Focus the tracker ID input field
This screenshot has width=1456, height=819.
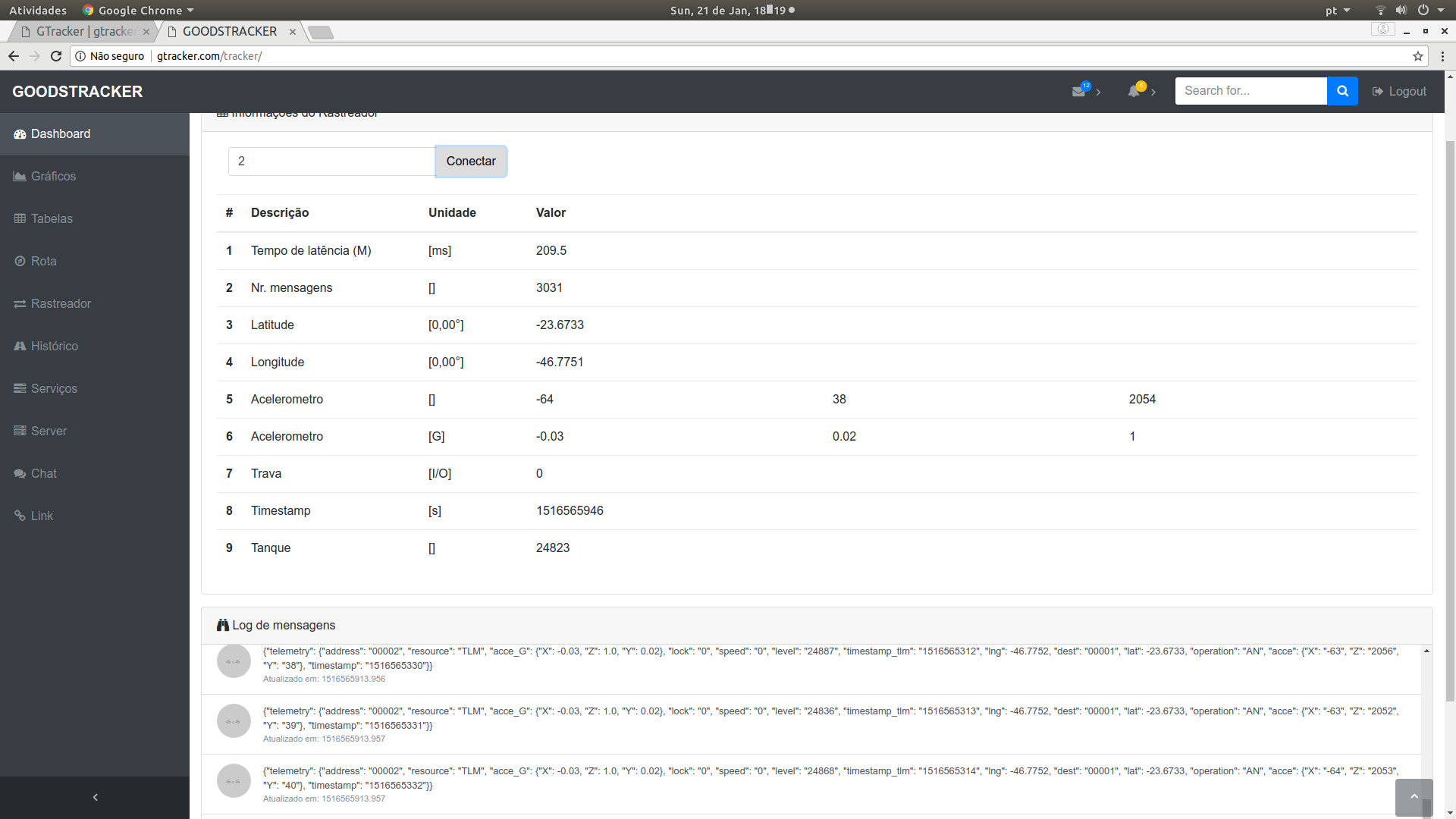pos(331,162)
